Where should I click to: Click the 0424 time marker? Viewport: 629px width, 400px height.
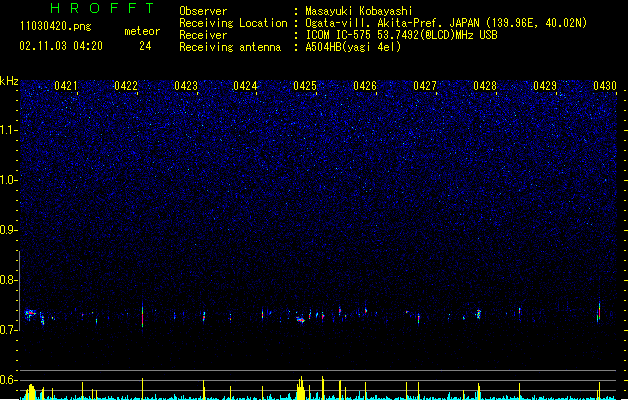tap(245, 86)
